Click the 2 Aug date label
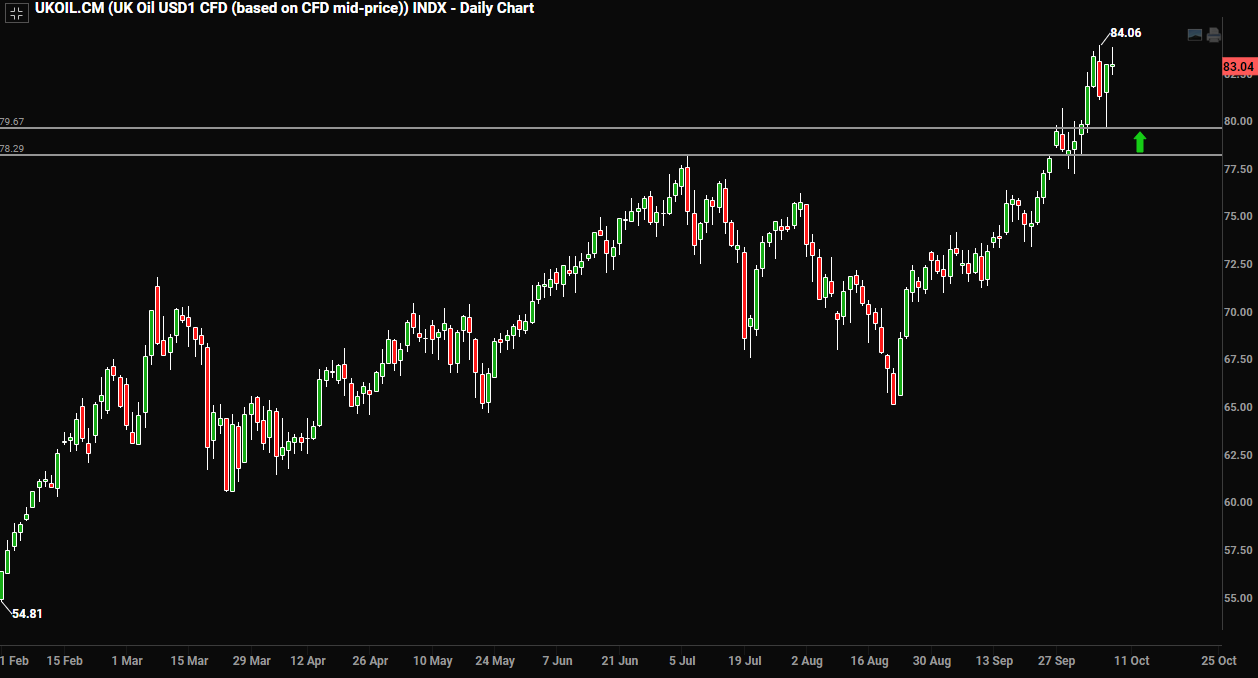The image size is (1258, 678). tap(807, 661)
